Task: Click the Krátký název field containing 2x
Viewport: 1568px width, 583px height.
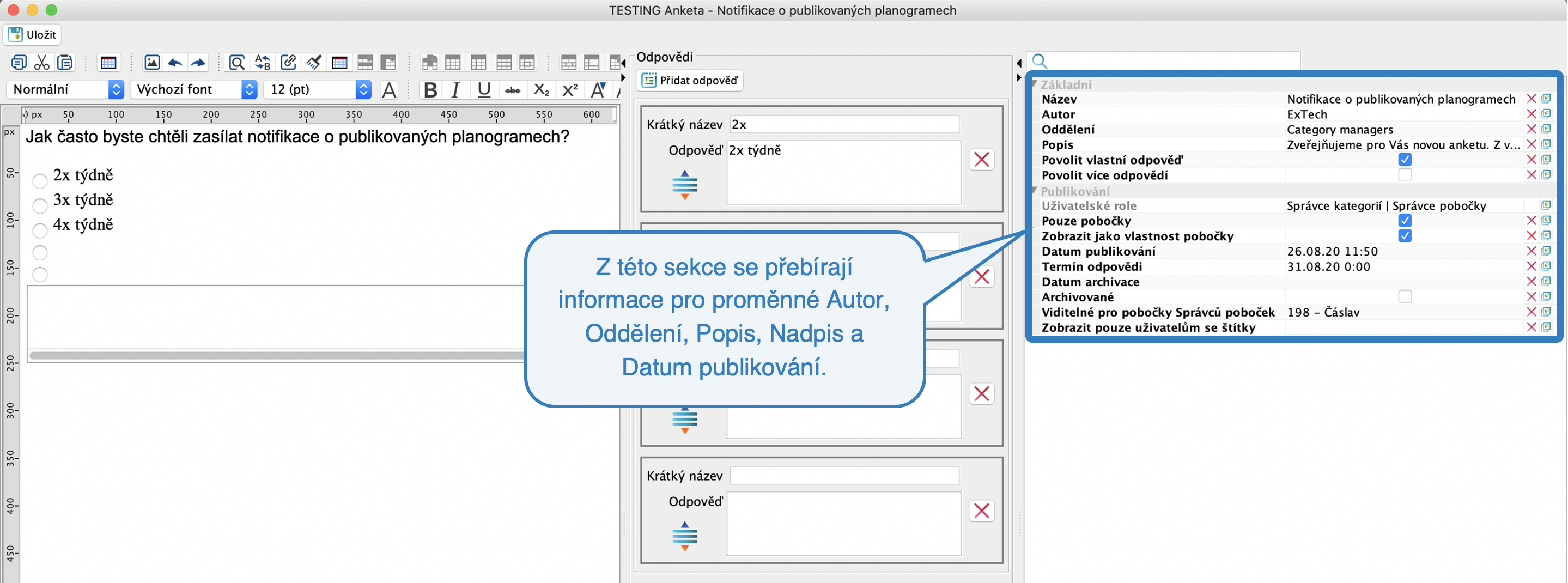Action: 844,124
